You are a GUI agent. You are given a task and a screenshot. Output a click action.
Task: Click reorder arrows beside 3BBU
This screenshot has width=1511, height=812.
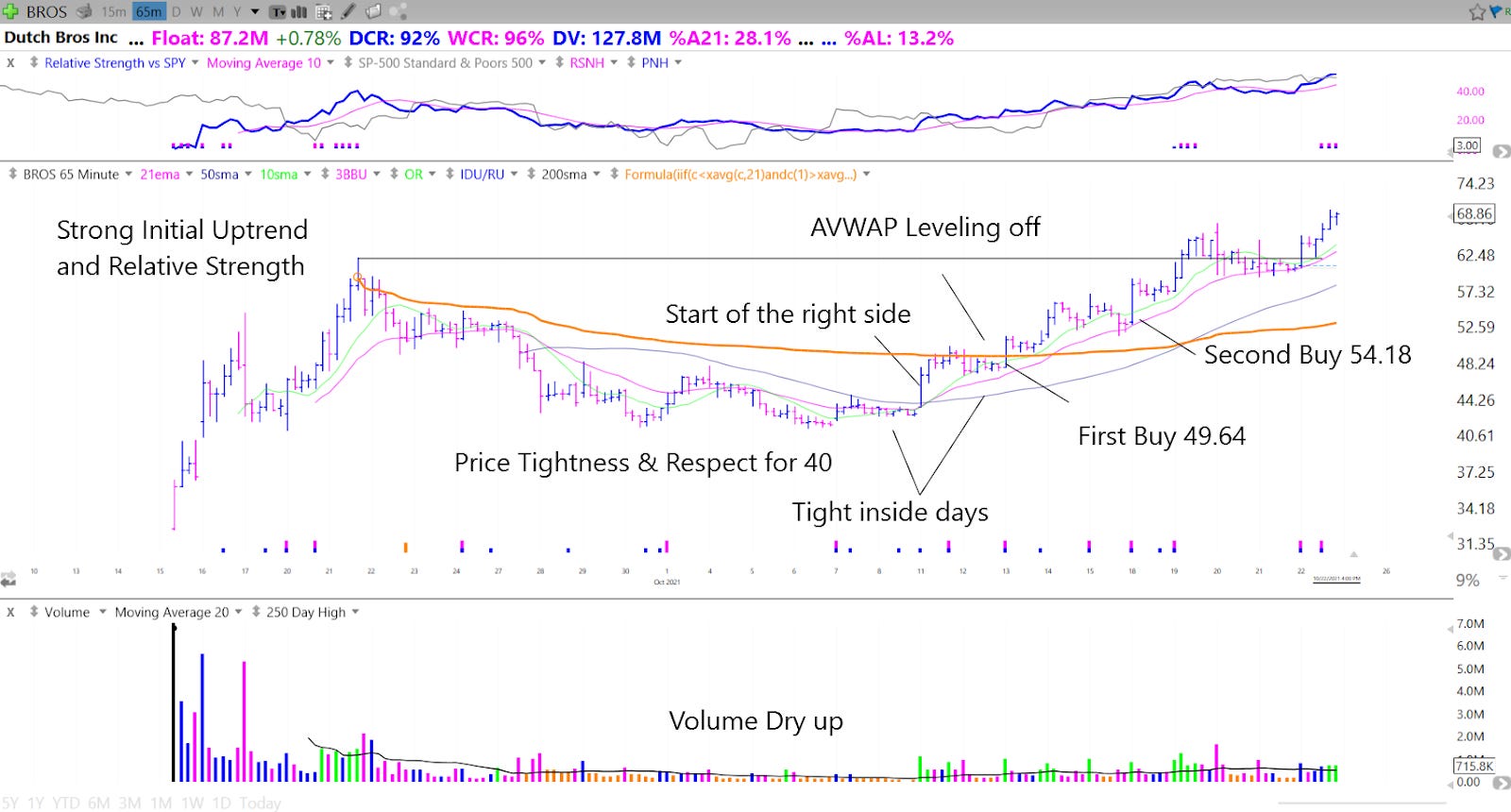(x=325, y=174)
